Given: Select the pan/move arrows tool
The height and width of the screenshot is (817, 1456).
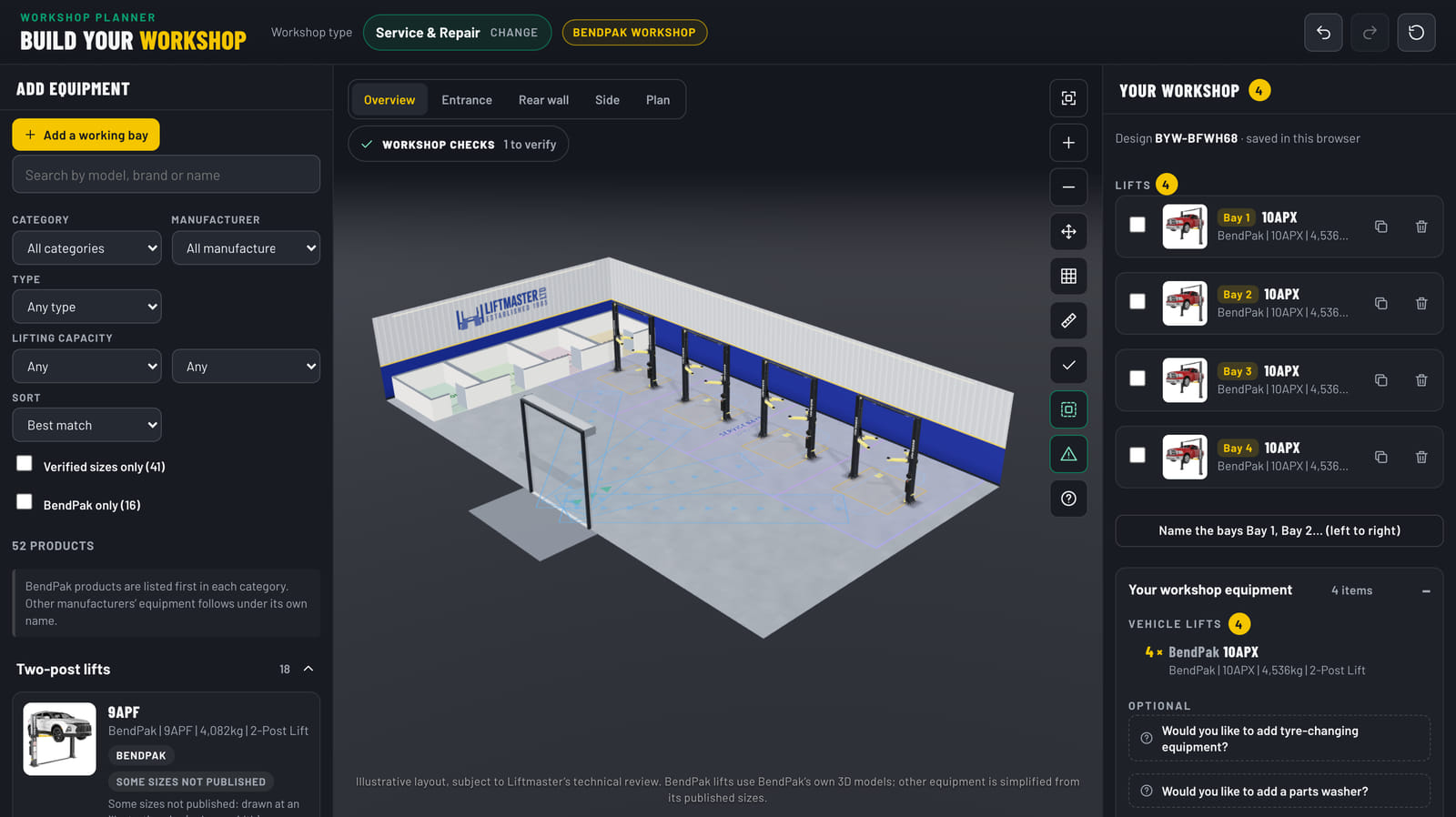Looking at the screenshot, I should tap(1068, 231).
